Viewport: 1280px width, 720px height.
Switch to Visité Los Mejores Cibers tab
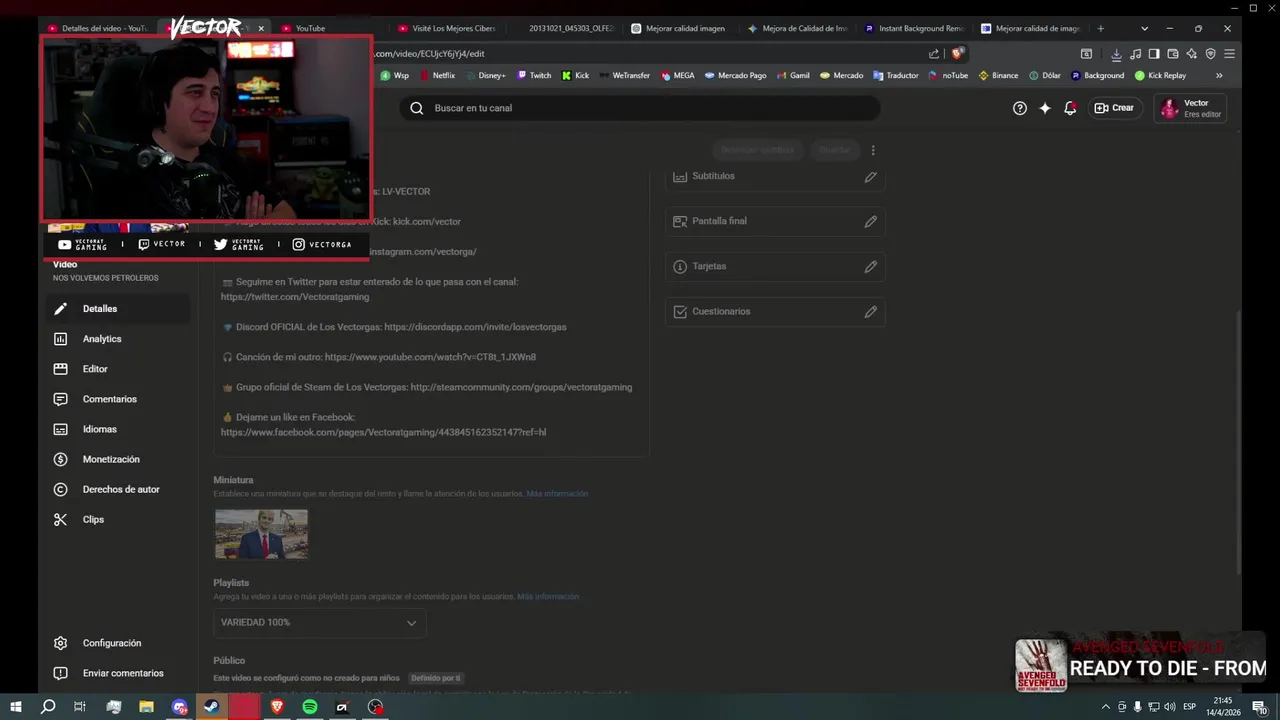(x=448, y=28)
